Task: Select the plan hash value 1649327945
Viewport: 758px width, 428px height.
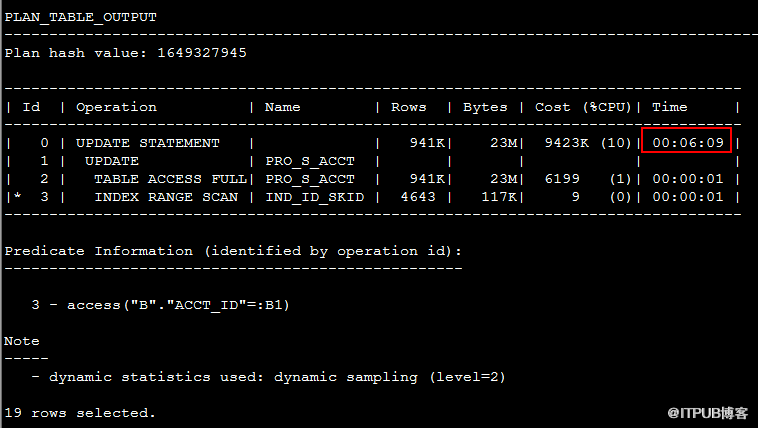Action: (202, 53)
